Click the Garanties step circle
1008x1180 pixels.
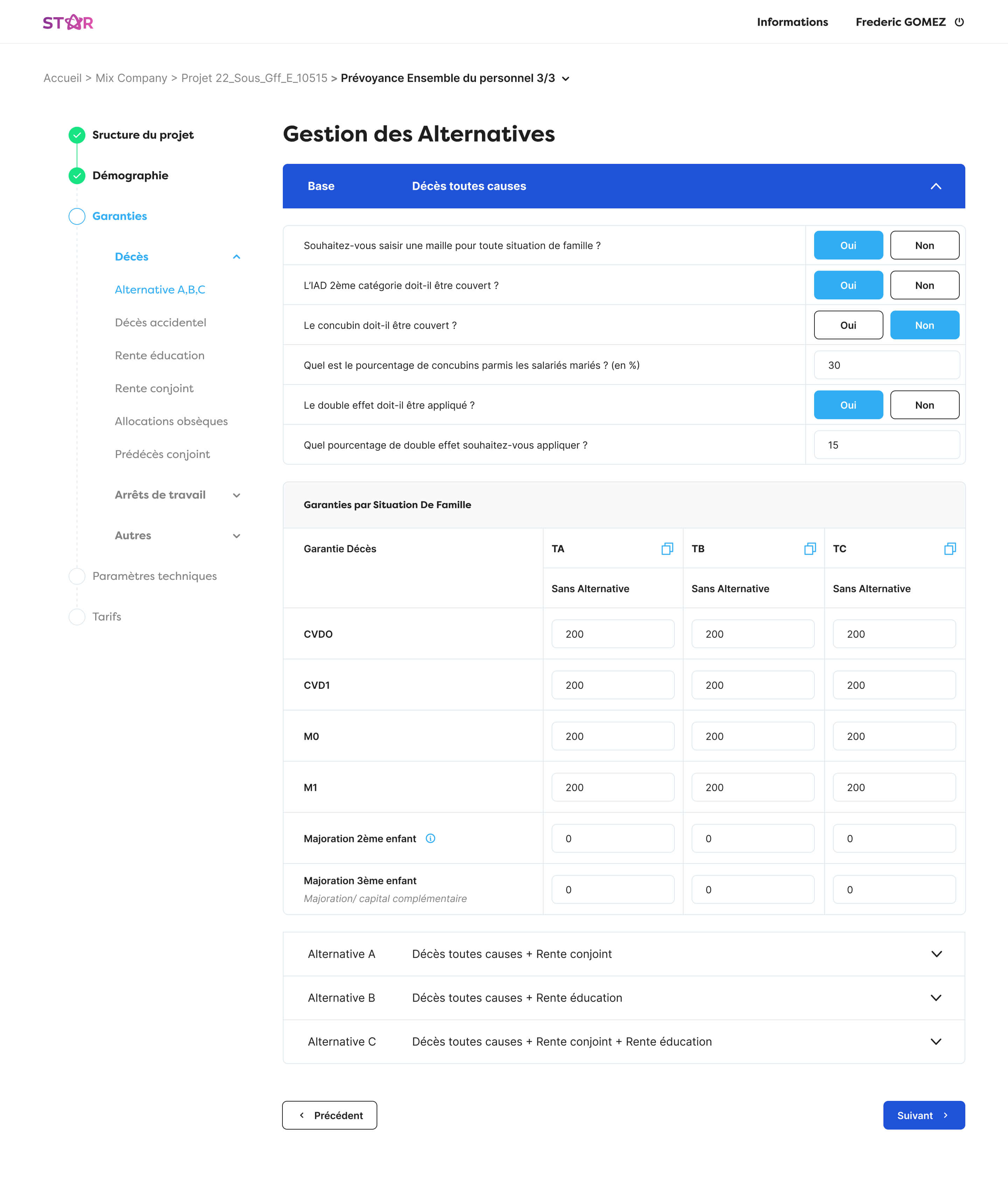pyautogui.click(x=77, y=216)
